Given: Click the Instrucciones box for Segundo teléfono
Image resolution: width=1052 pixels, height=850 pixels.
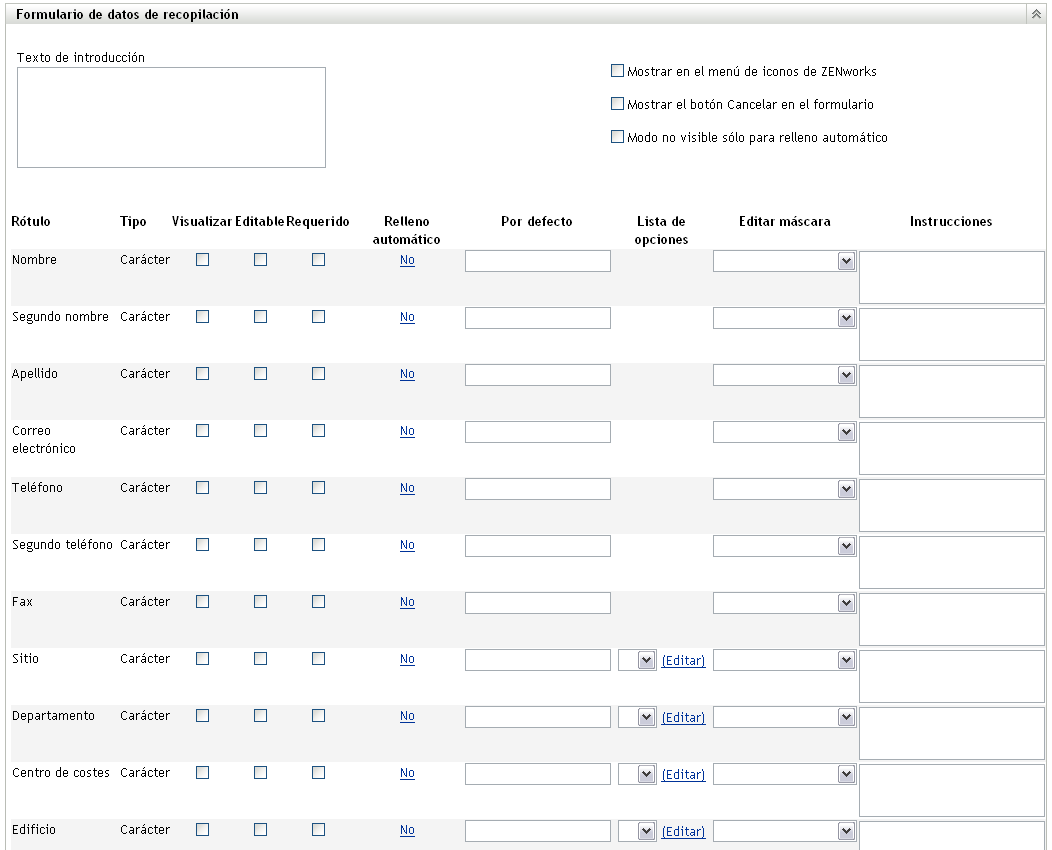Looking at the screenshot, I should point(952,562).
